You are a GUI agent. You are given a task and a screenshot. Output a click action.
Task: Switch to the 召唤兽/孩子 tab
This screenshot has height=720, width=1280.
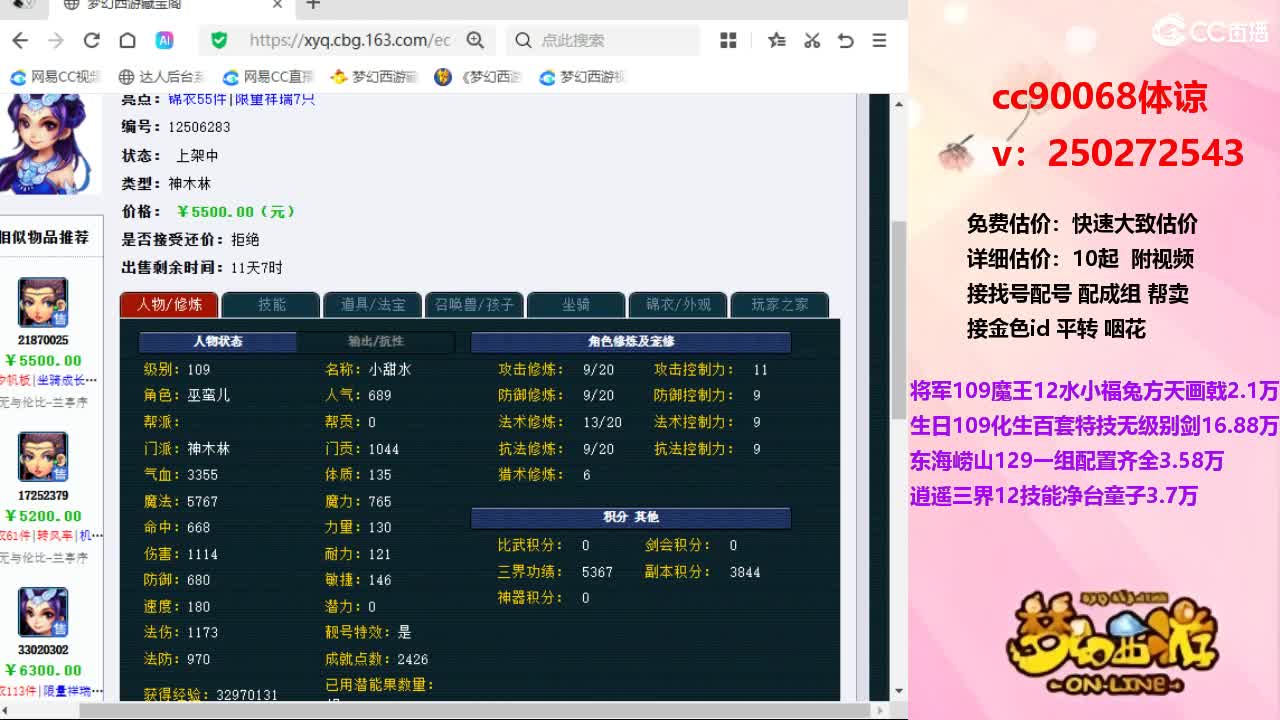click(475, 305)
